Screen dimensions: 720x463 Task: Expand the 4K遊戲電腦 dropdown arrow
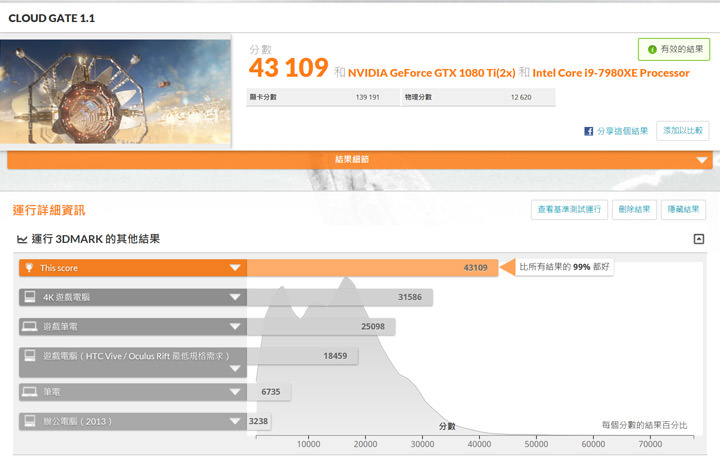tap(235, 297)
